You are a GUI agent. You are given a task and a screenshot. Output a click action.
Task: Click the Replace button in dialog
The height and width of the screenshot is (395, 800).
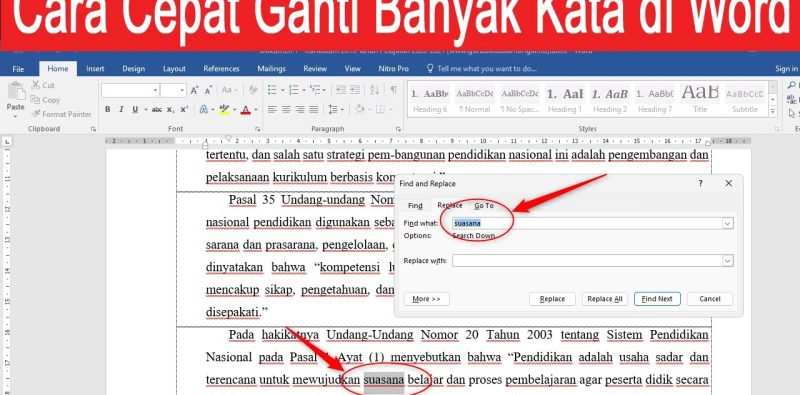[x=552, y=299]
